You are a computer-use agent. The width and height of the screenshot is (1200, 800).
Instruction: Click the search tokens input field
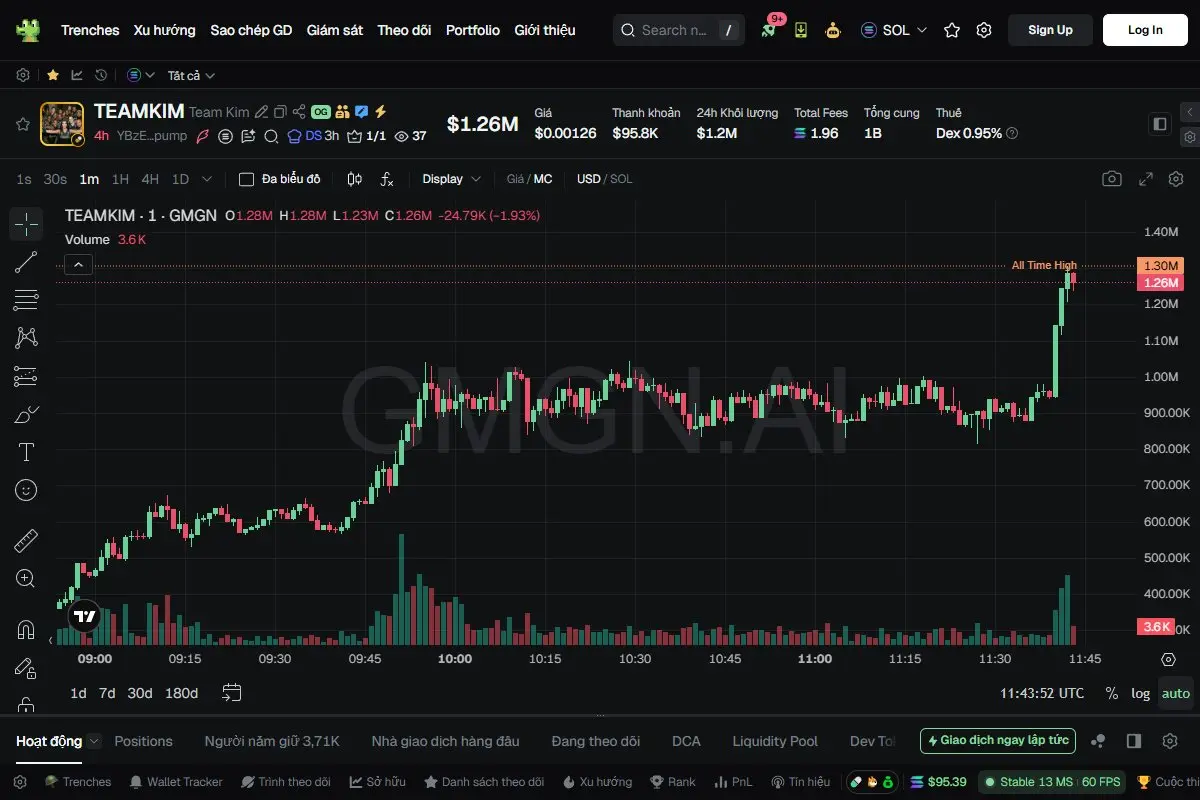pyautogui.click(x=679, y=30)
